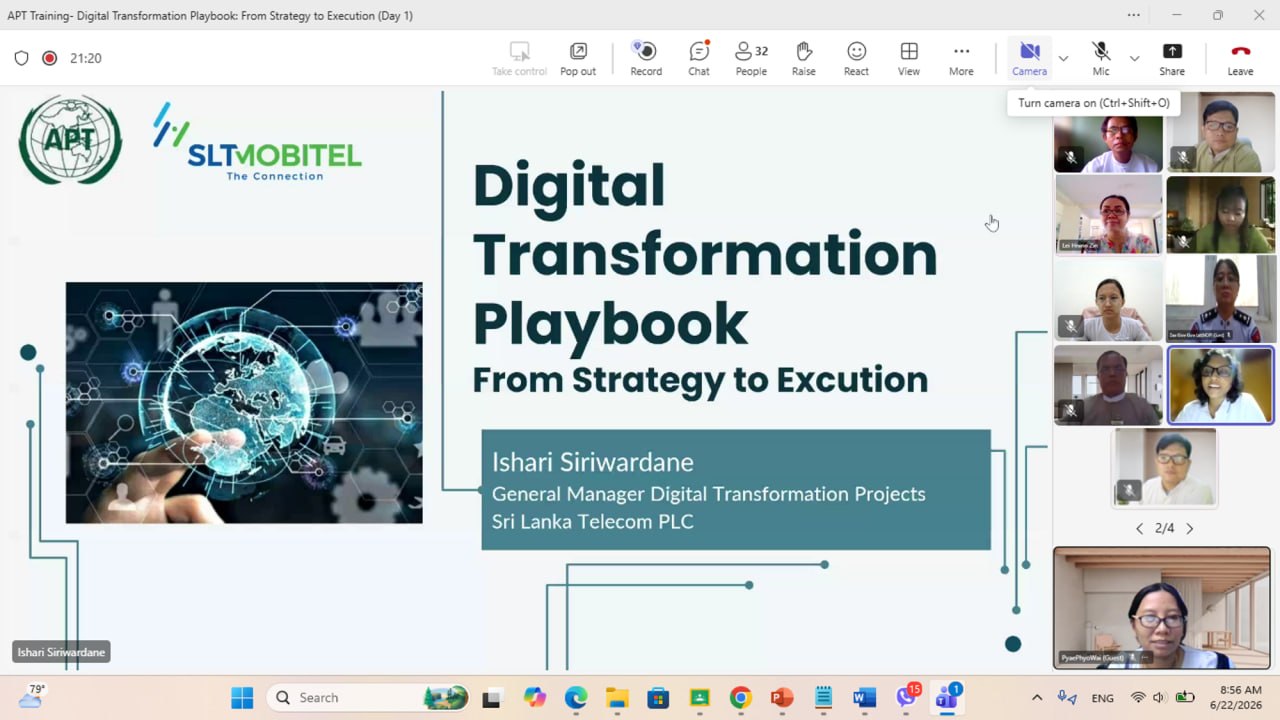
Task: Show hidden system tray icons
Action: 1037,698
